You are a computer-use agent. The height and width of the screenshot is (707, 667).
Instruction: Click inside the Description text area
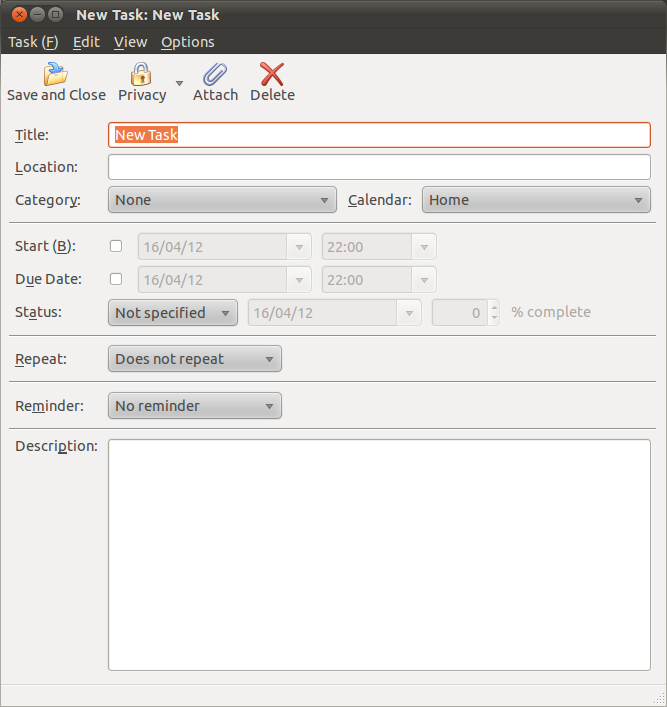click(x=379, y=554)
